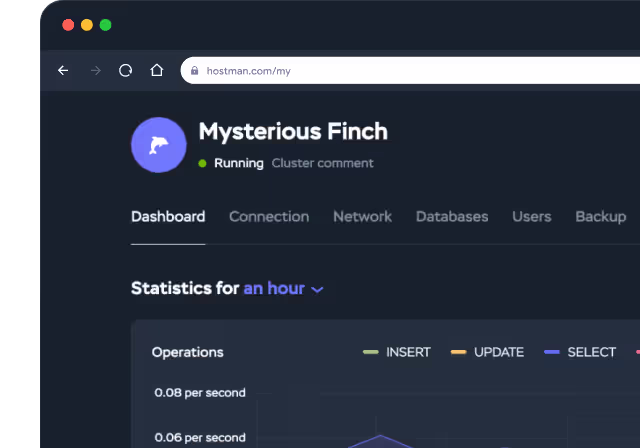This screenshot has height=448, width=640.
Task: Click the green Running status dot
Action: [202, 164]
